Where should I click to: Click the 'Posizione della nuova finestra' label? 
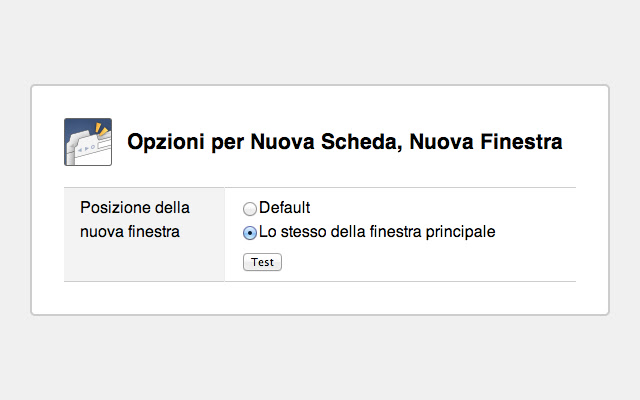134,220
